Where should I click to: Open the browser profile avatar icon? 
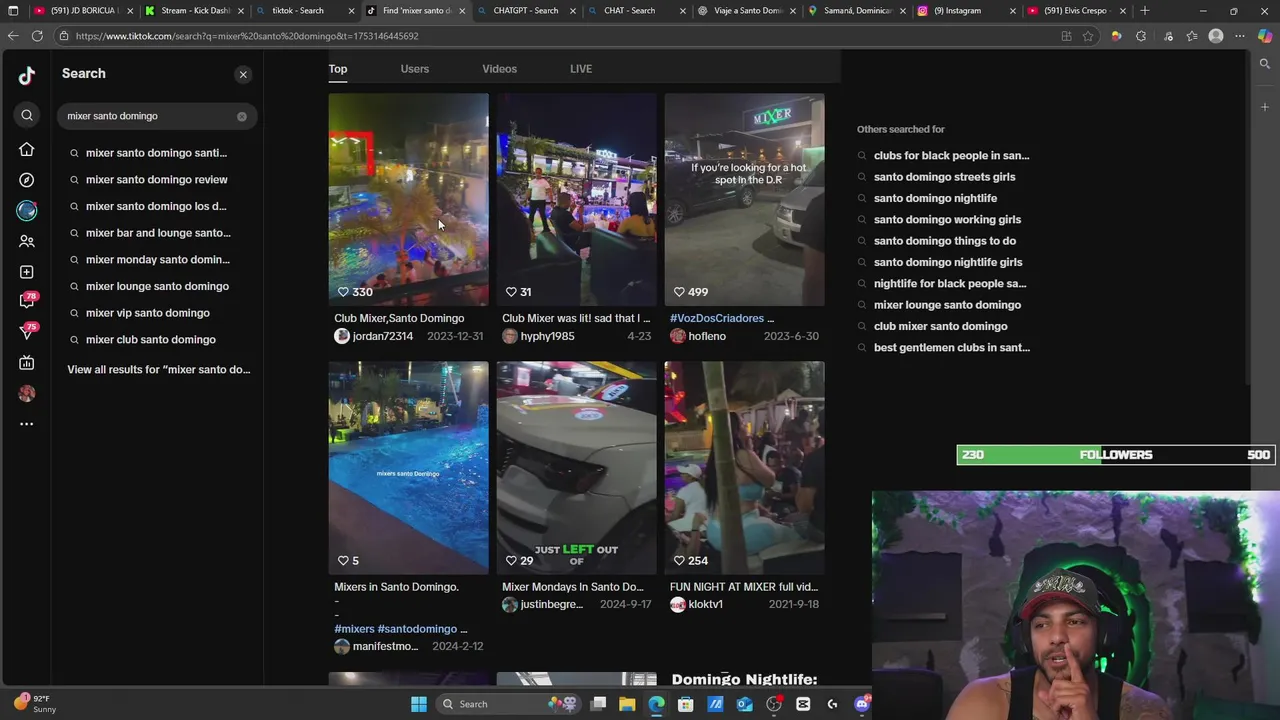(x=1216, y=36)
